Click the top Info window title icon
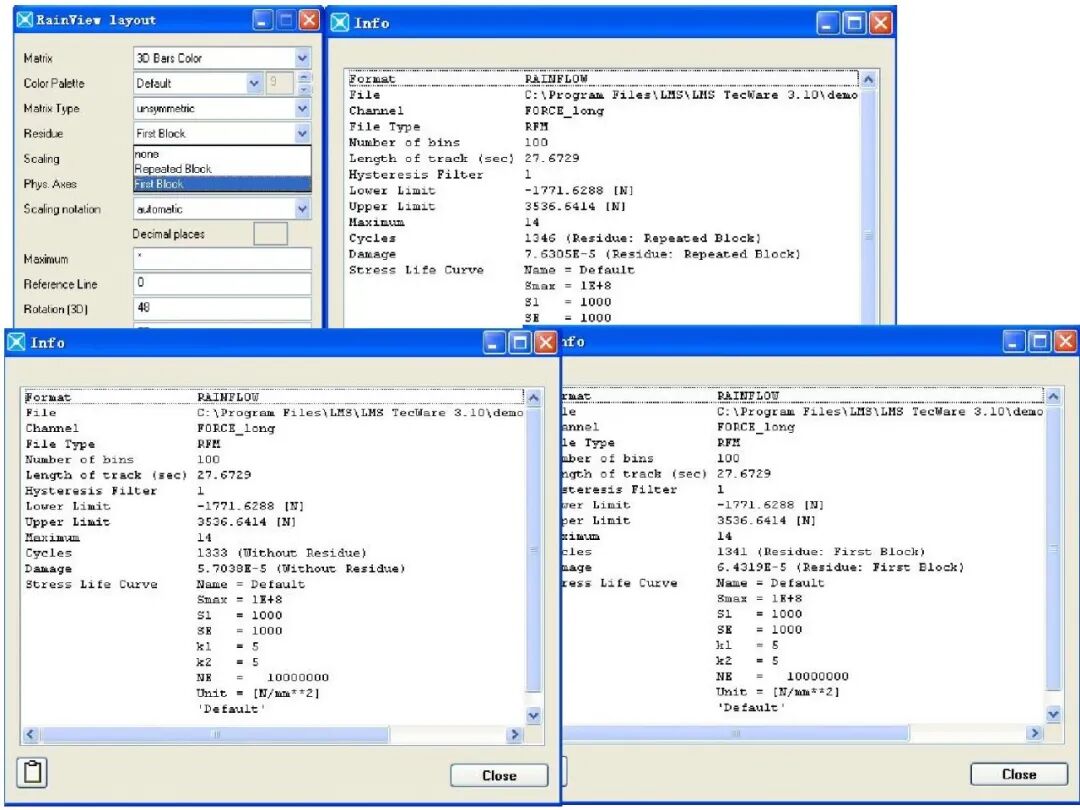This screenshot has width=1080, height=810. pos(340,23)
